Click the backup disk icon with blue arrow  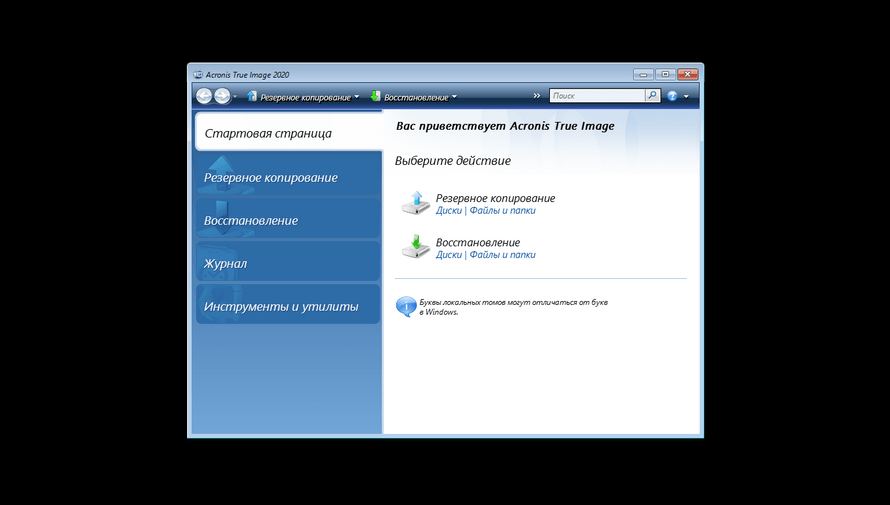click(415, 203)
